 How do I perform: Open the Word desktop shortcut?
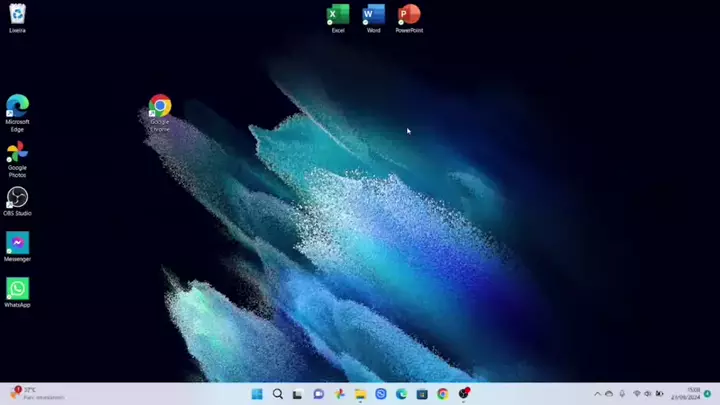tap(373, 15)
